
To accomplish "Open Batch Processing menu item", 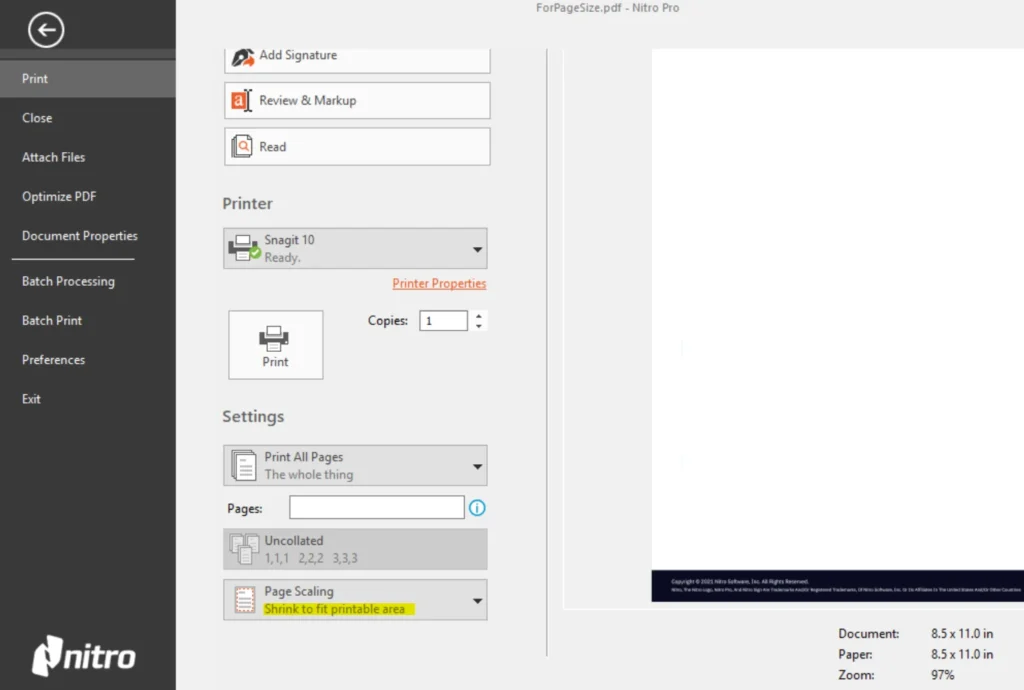I will coord(69,281).
